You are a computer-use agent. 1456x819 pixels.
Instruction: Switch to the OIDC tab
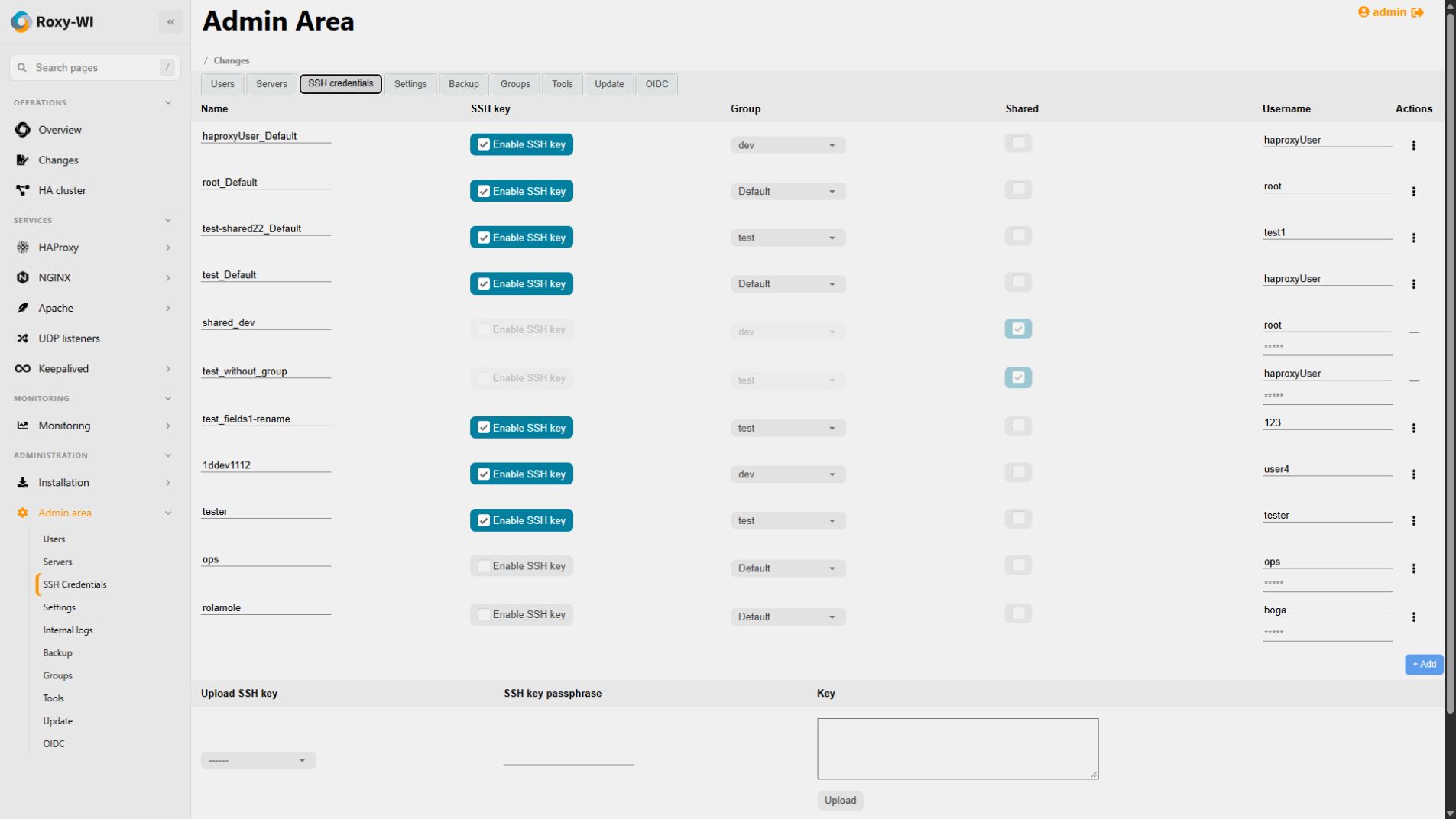[657, 84]
